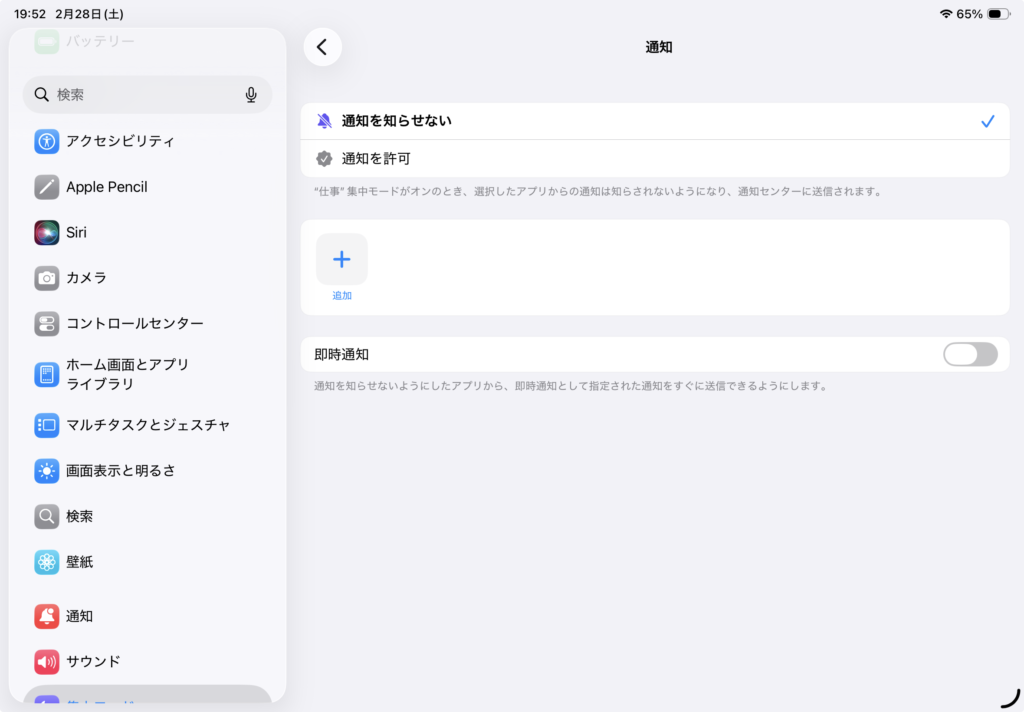Tap the カメラ camera icon
The image size is (1024, 712).
tap(47, 278)
